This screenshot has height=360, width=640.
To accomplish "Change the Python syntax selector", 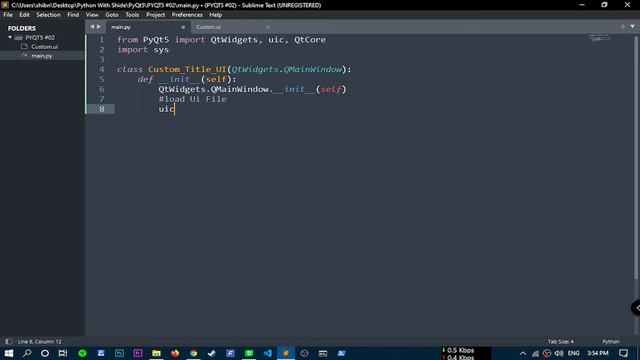I will [611, 341].
